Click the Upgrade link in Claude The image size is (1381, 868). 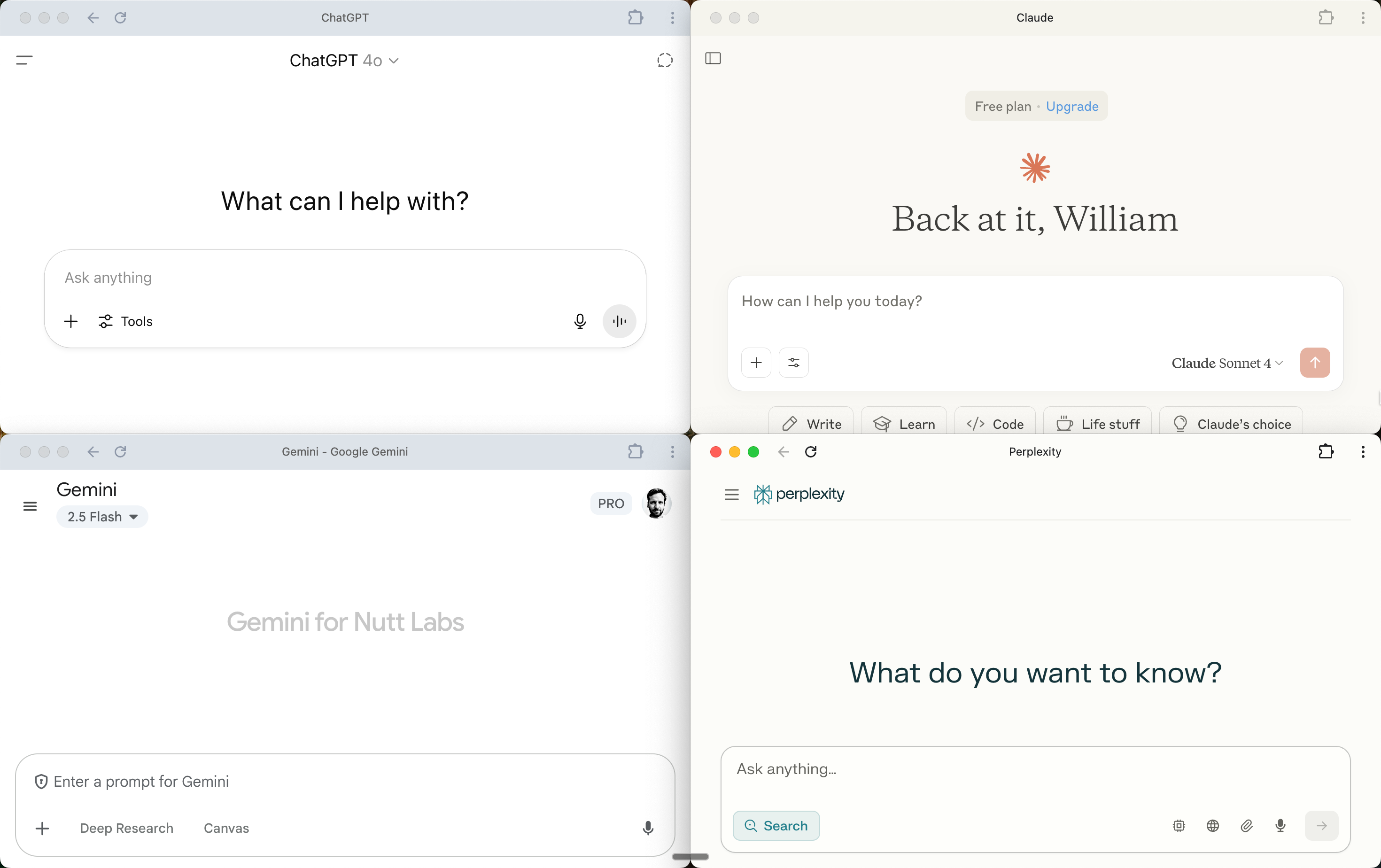pos(1072,106)
